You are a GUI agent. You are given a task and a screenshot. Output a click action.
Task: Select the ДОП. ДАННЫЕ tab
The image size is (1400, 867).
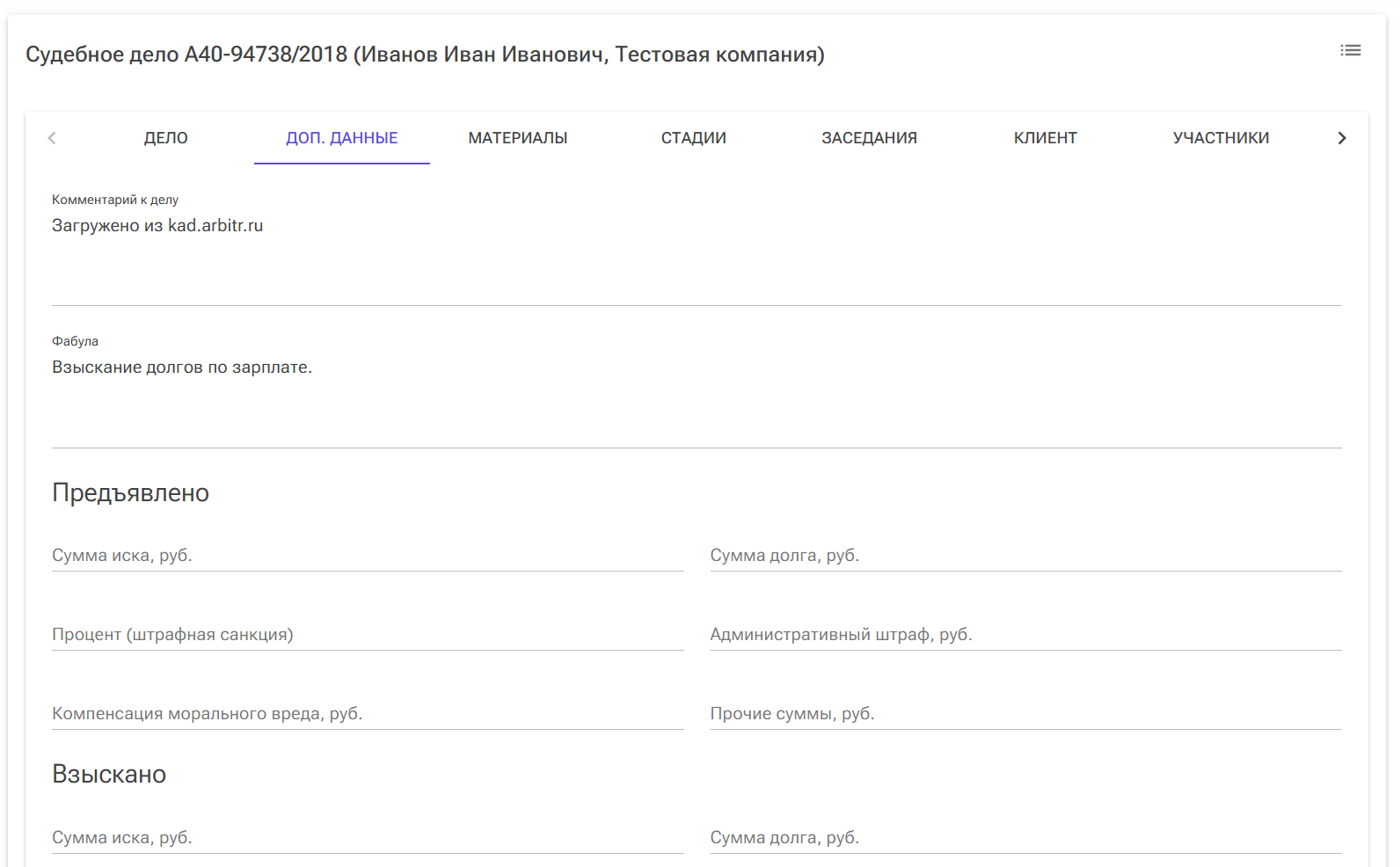pos(342,138)
